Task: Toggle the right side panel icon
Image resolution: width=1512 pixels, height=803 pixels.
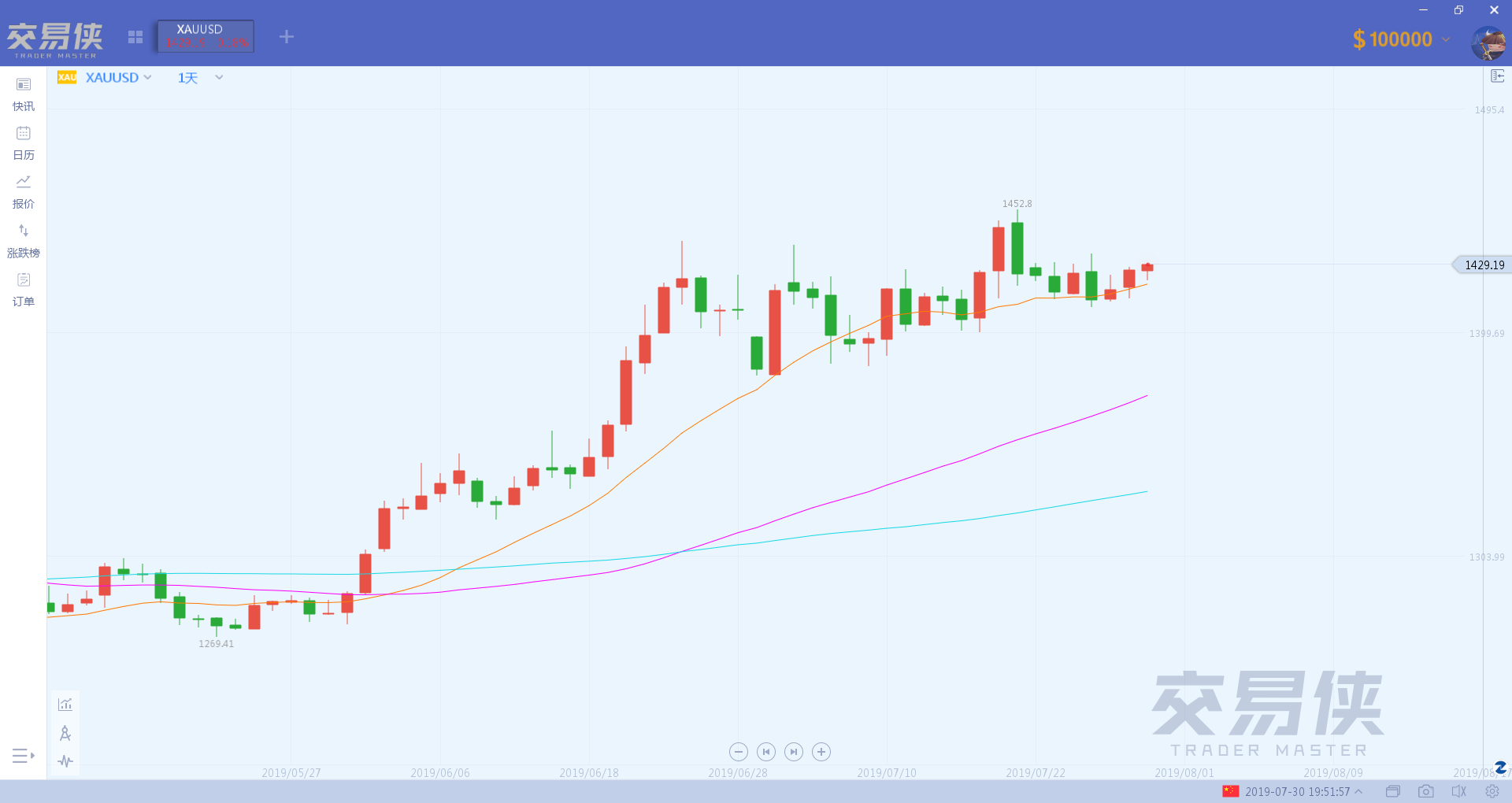Action: pyautogui.click(x=1498, y=76)
